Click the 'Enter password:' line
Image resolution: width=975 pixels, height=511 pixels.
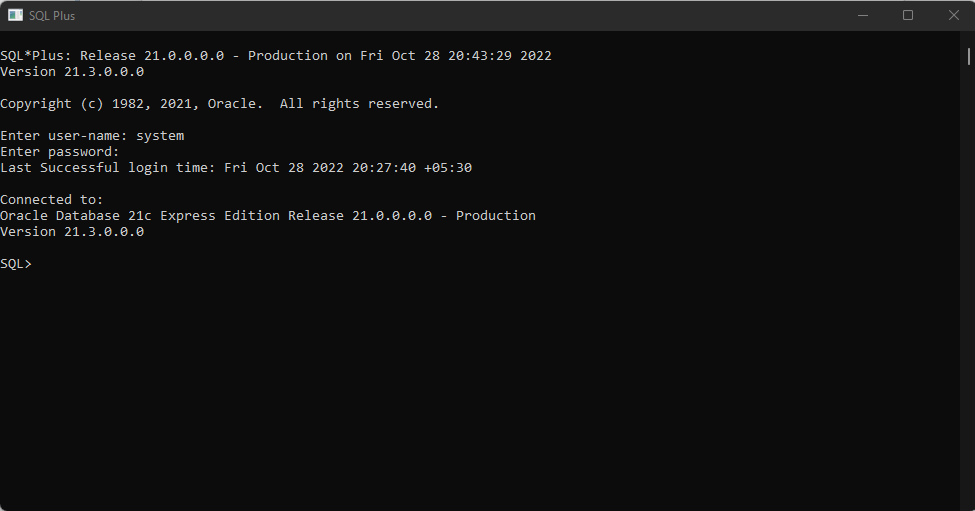coord(60,152)
